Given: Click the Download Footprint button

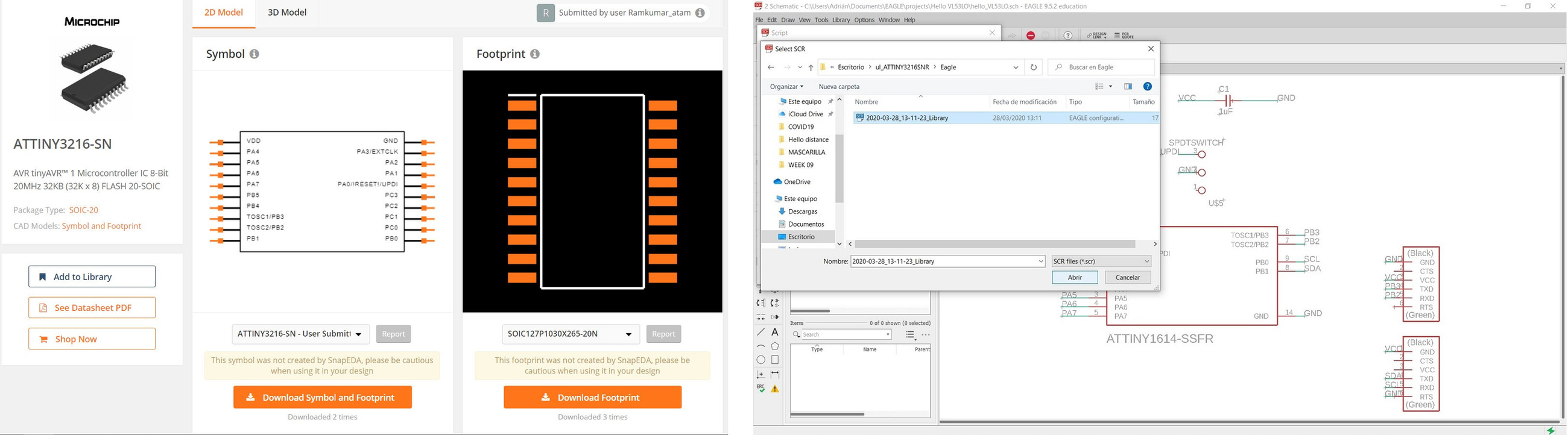Looking at the screenshot, I should coord(593,397).
